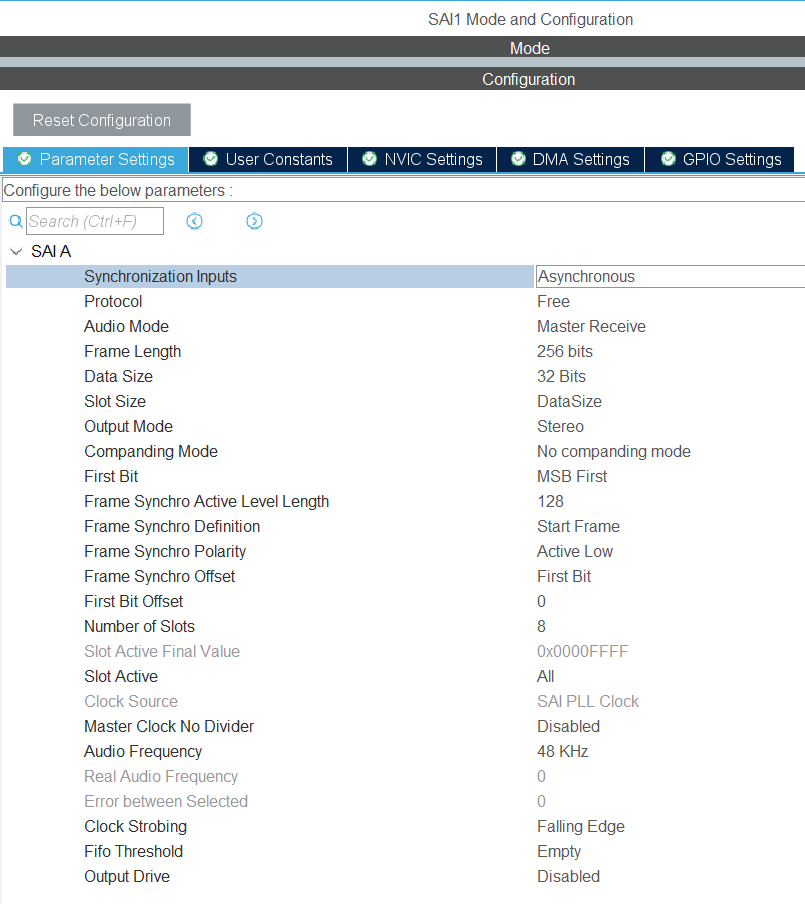
Task: Select Frame Synchro Definition label
Action: (172, 526)
